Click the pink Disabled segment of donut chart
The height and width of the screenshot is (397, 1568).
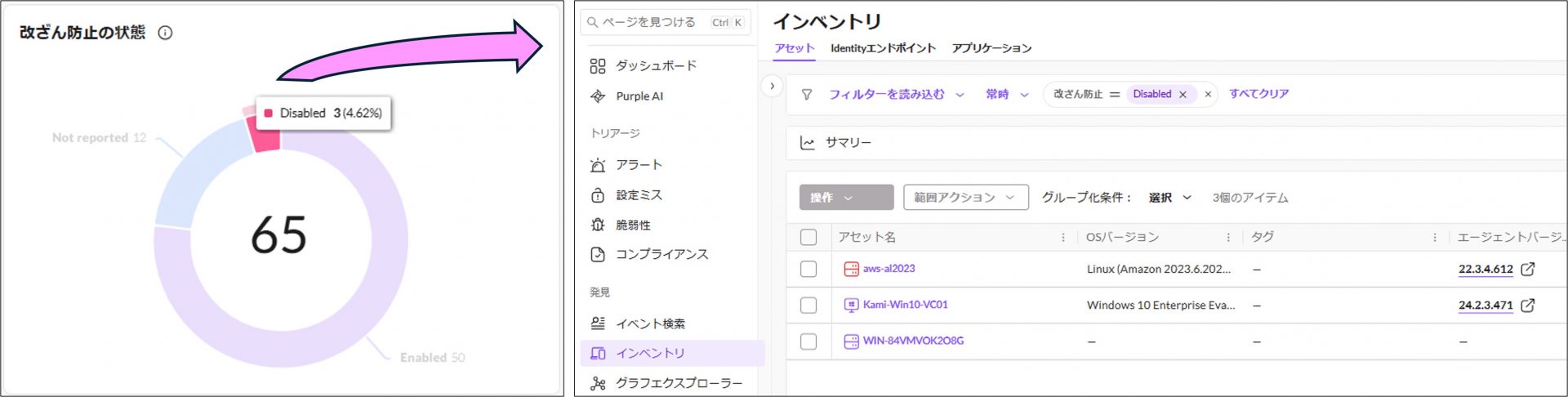click(x=265, y=136)
